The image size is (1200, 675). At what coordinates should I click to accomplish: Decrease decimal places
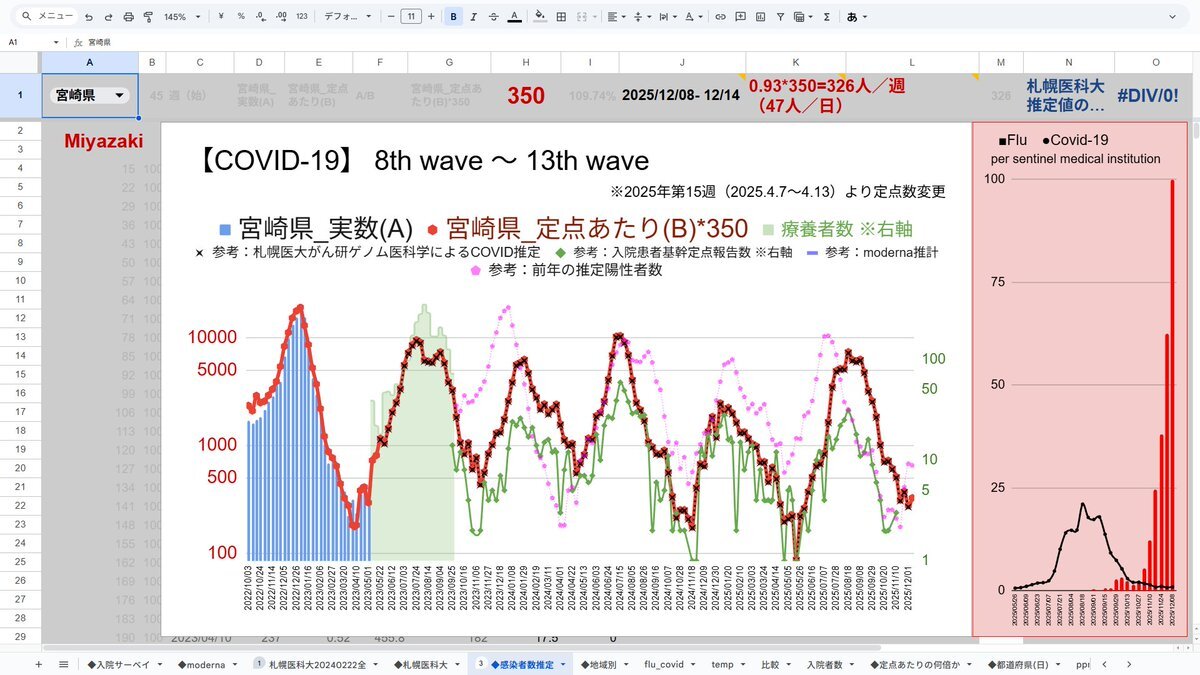coord(260,17)
